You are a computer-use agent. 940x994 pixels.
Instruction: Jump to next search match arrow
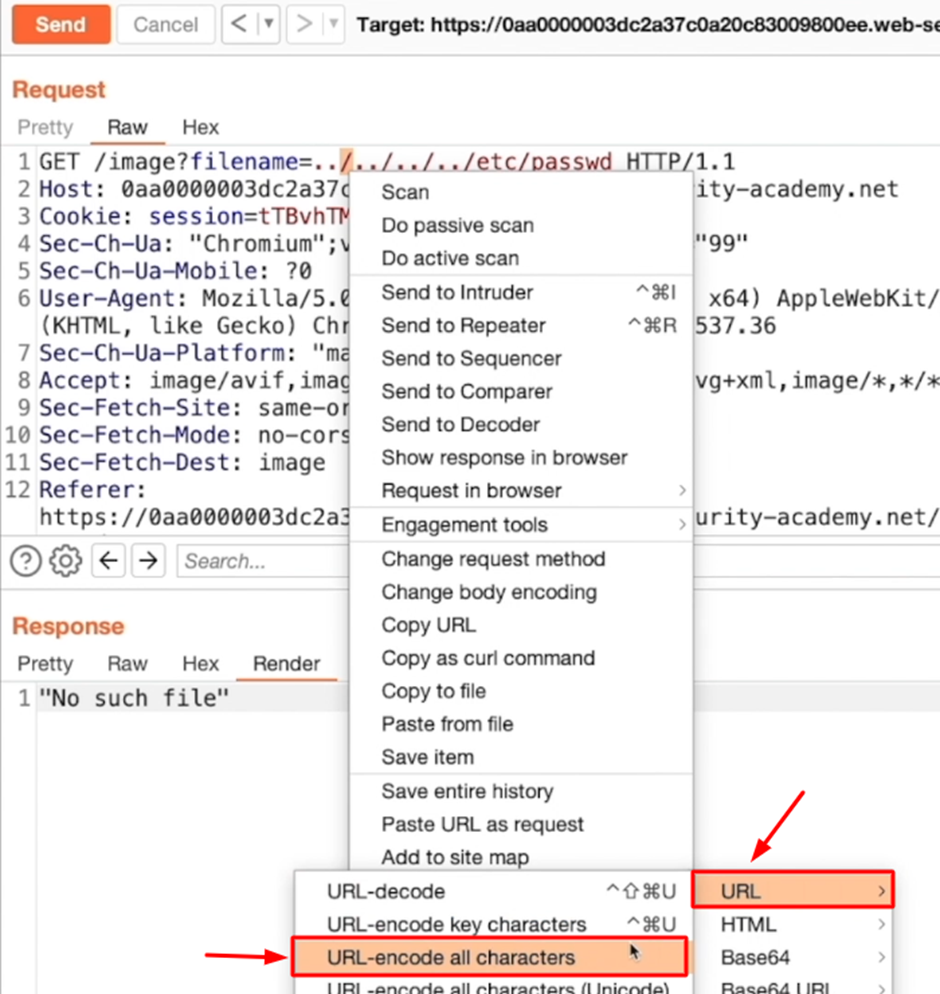click(148, 560)
